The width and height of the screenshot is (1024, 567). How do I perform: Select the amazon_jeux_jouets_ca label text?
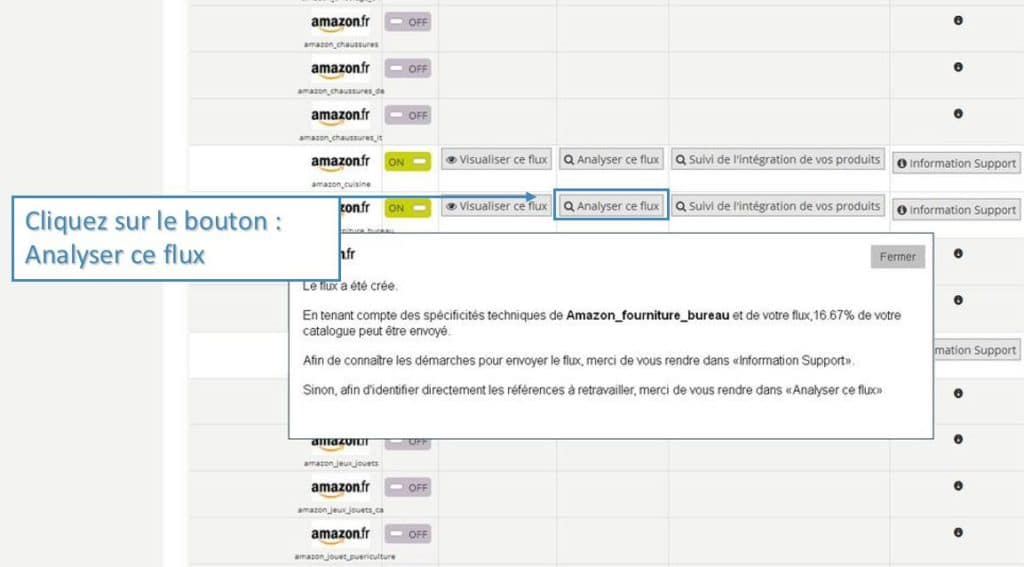(x=341, y=510)
